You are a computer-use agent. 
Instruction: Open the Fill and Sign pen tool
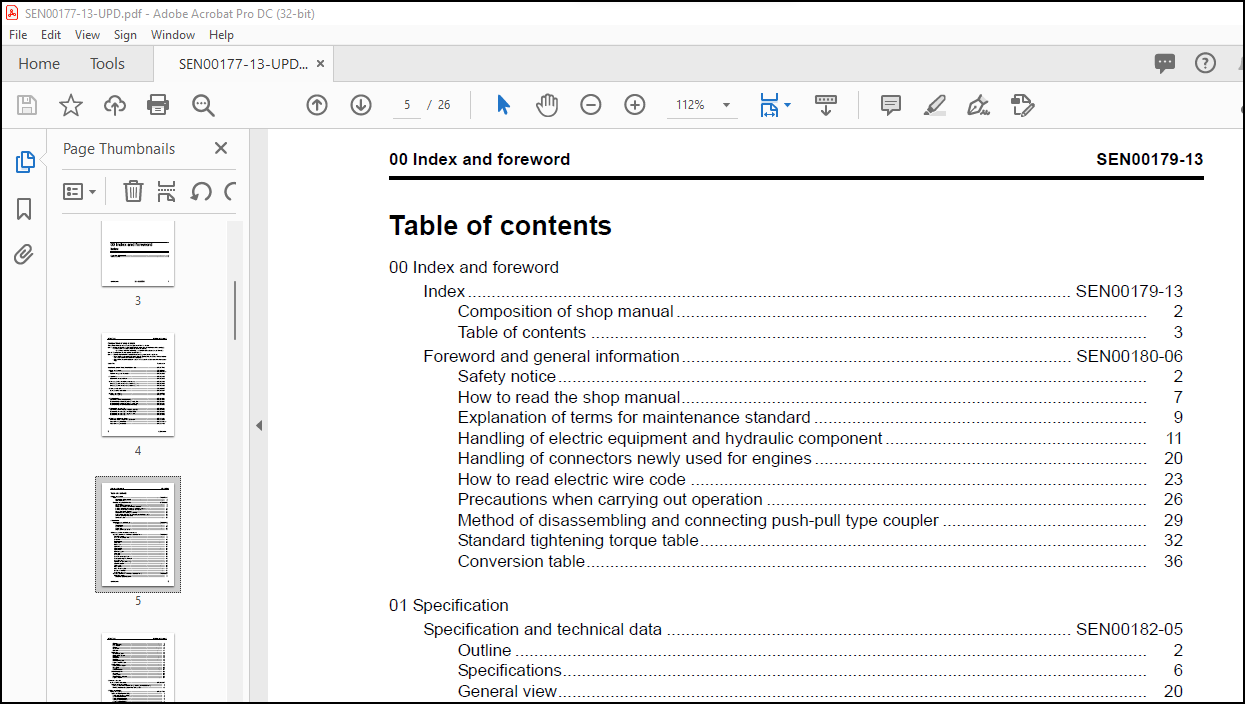click(x=979, y=105)
